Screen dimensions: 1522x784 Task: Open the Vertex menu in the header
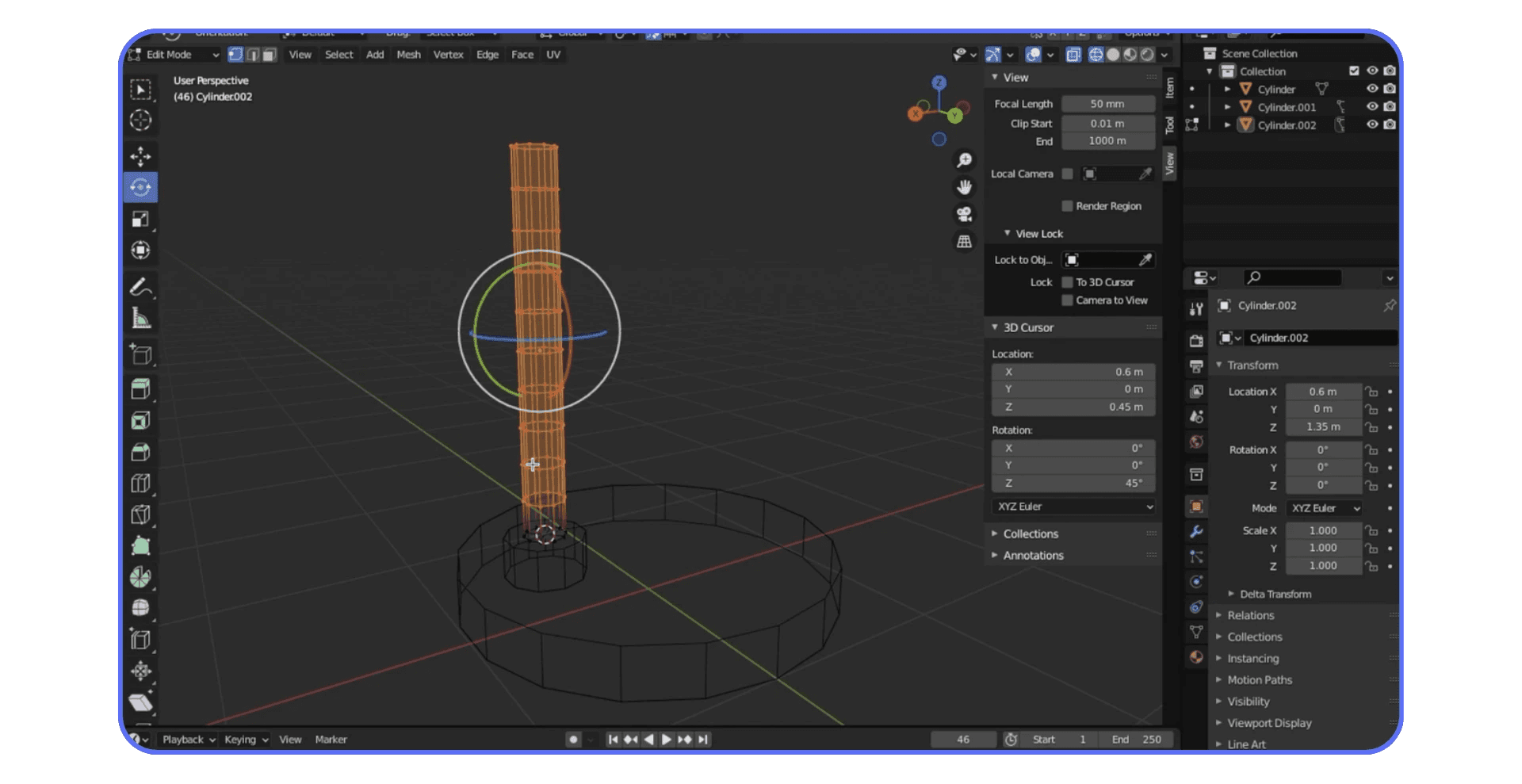click(x=448, y=55)
